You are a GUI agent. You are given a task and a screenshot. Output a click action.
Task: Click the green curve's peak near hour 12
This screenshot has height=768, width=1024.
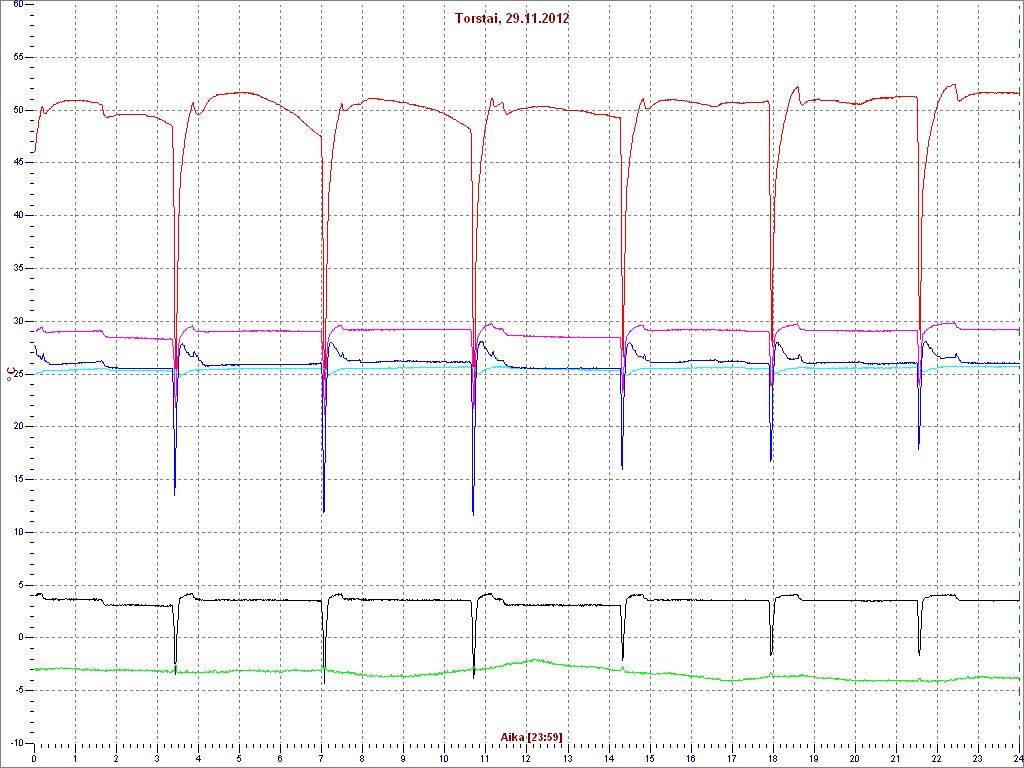[x=536, y=660]
